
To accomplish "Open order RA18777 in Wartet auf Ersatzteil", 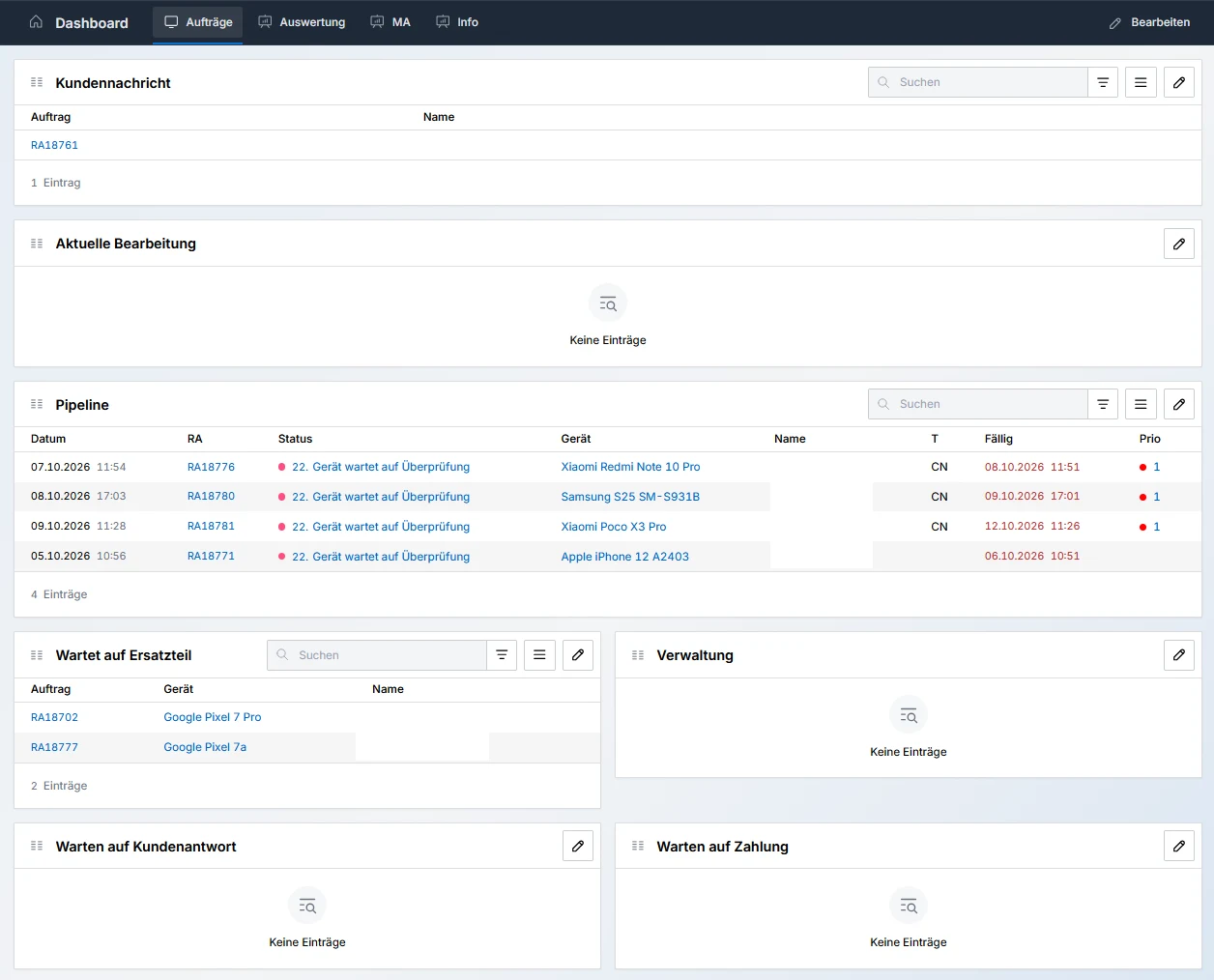I will point(54,747).
